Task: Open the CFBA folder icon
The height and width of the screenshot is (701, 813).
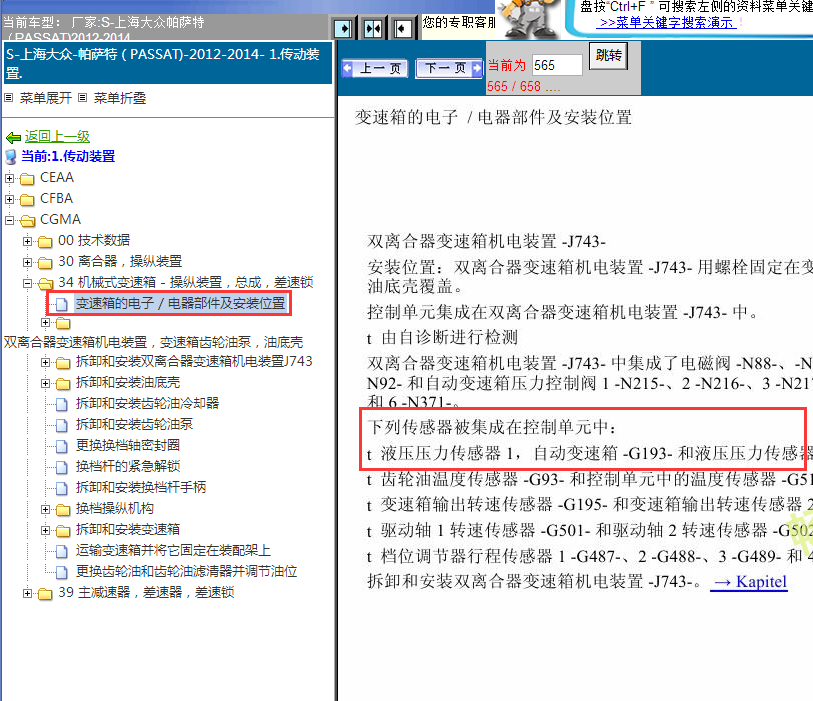Action: [x=27, y=200]
